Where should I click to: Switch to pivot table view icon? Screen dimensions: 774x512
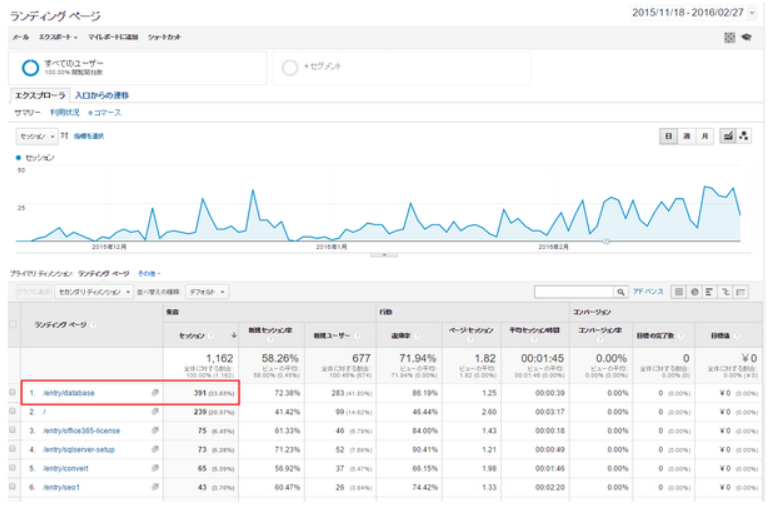click(741, 292)
